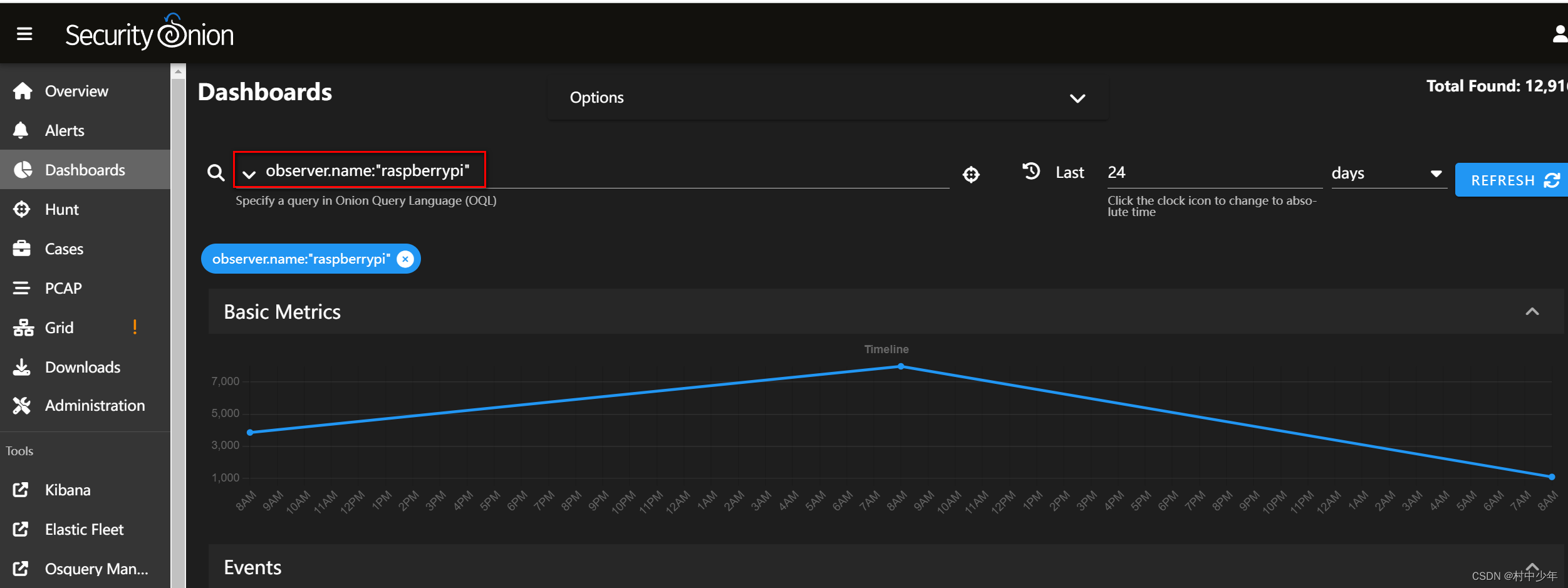
Task: Expand the Options panel
Action: point(828,98)
